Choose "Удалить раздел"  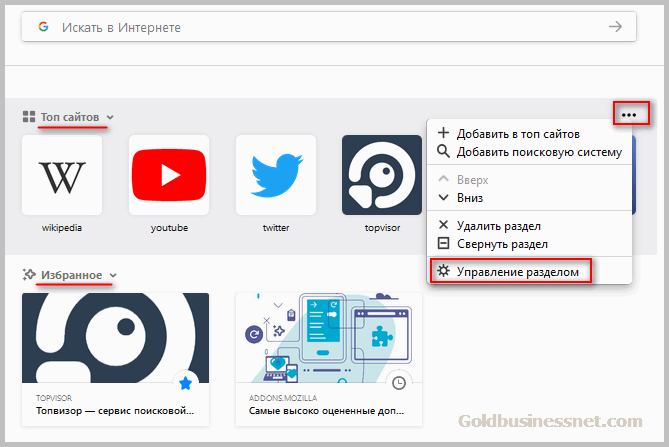[x=529, y=226]
